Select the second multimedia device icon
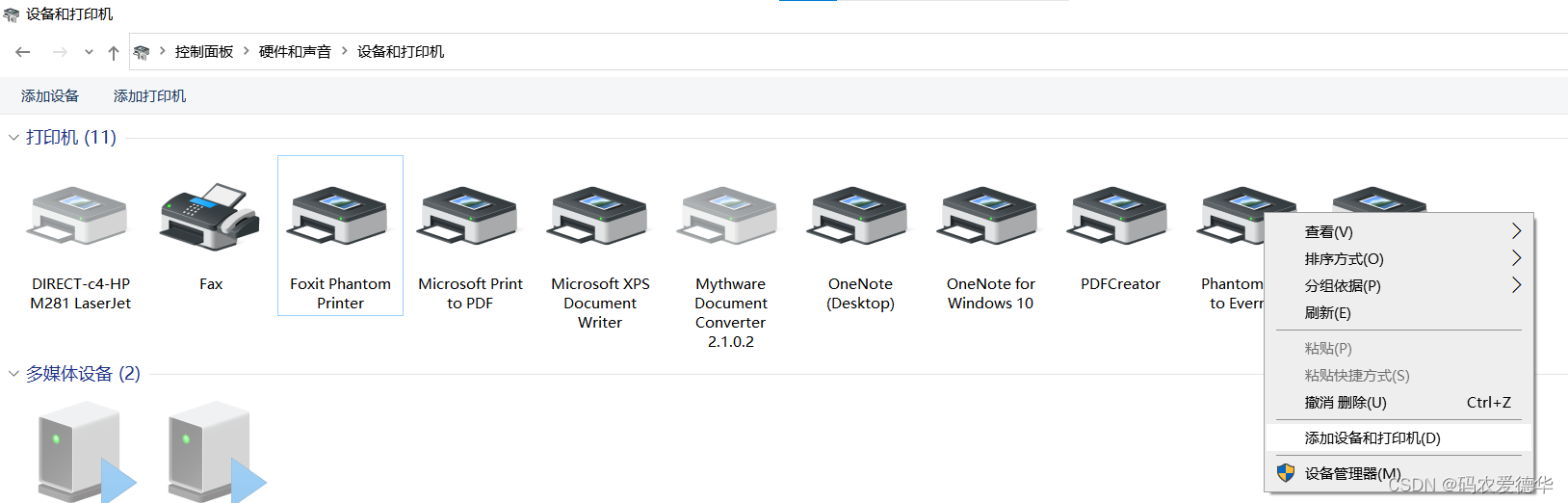This screenshot has width=1568, height=503. [x=216, y=453]
